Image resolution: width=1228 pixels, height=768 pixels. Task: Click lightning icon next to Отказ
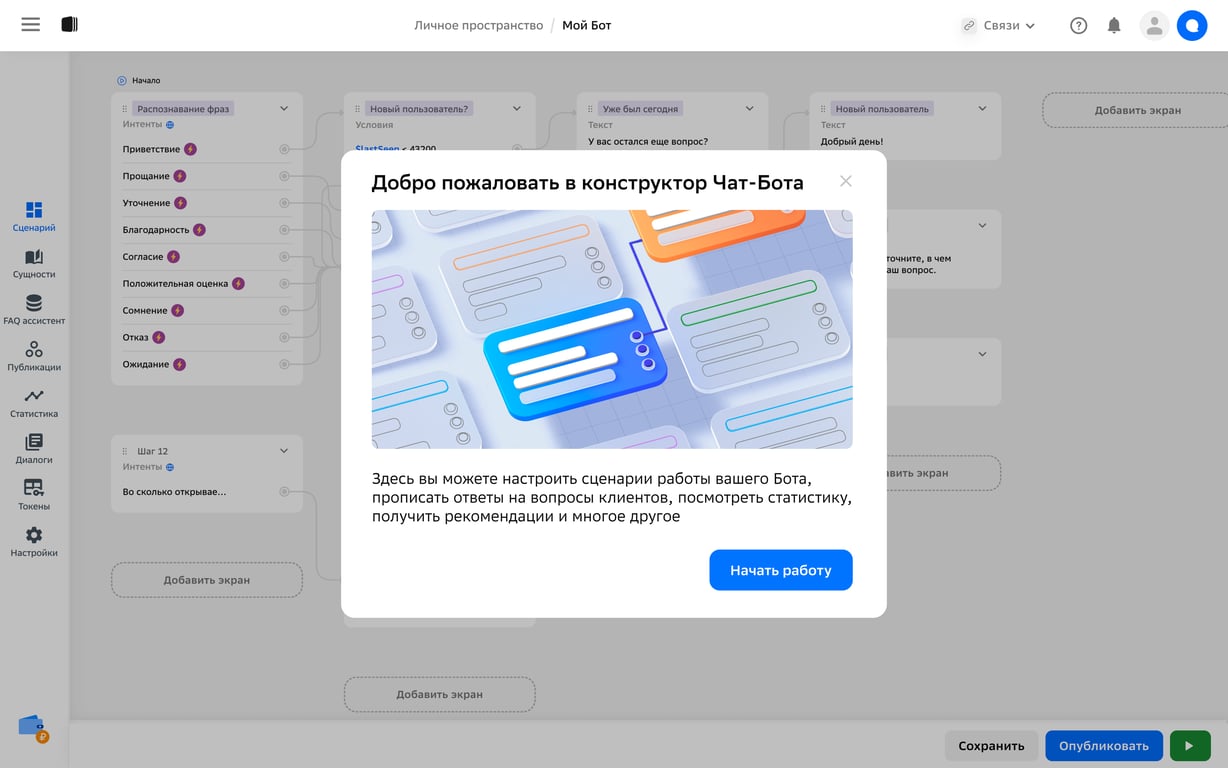[158, 338]
